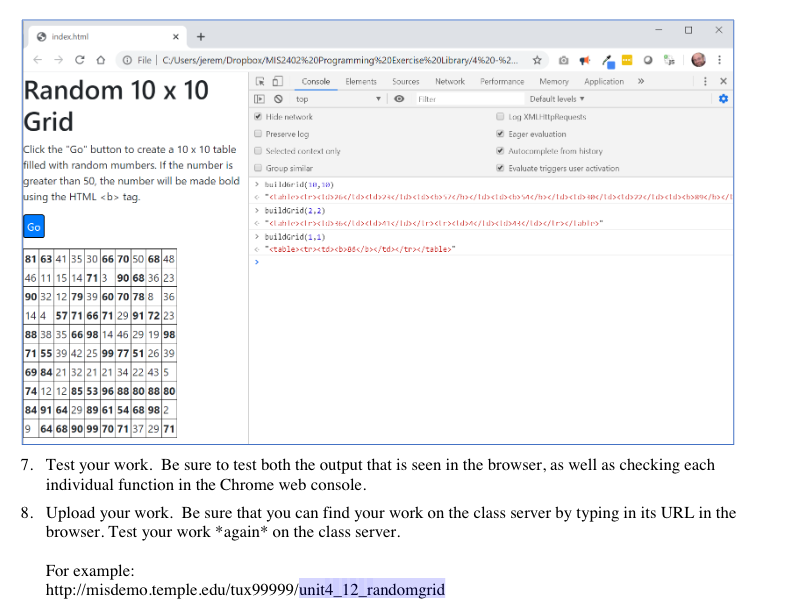Bookmark page with the star icon
The image size is (785, 611).
[x=537, y=61]
